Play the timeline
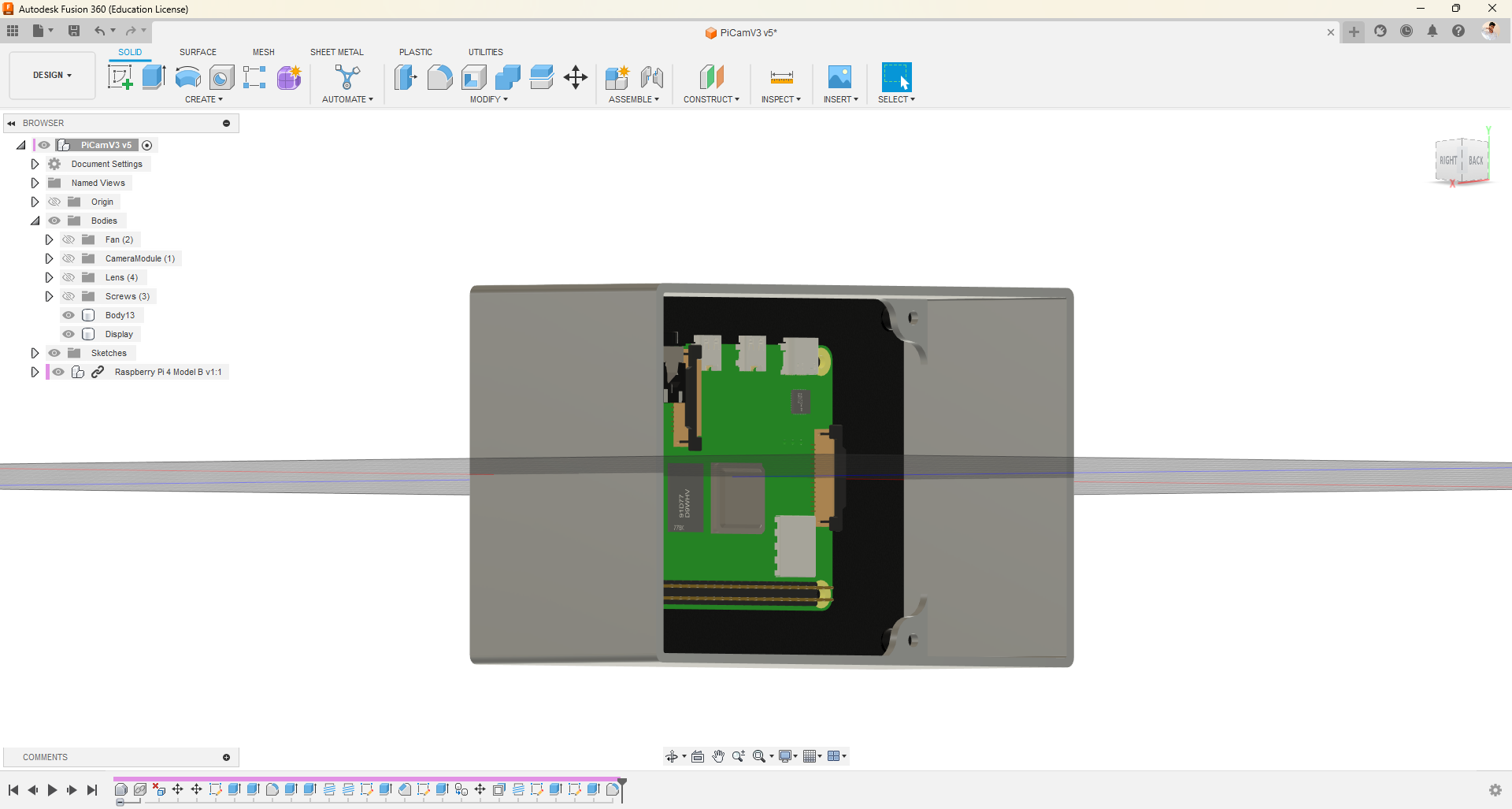Image resolution: width=1512 pixels, height=809 pixels. (52, 790)
